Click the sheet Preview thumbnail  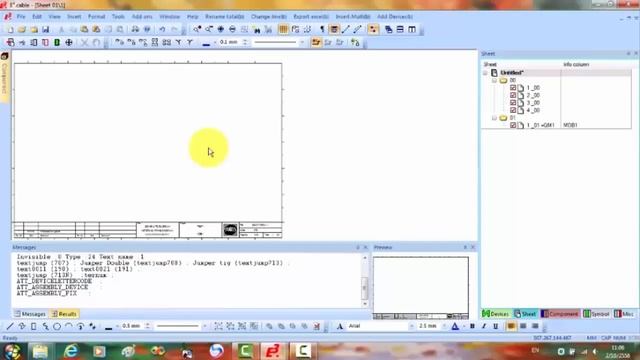pos(421,288)
